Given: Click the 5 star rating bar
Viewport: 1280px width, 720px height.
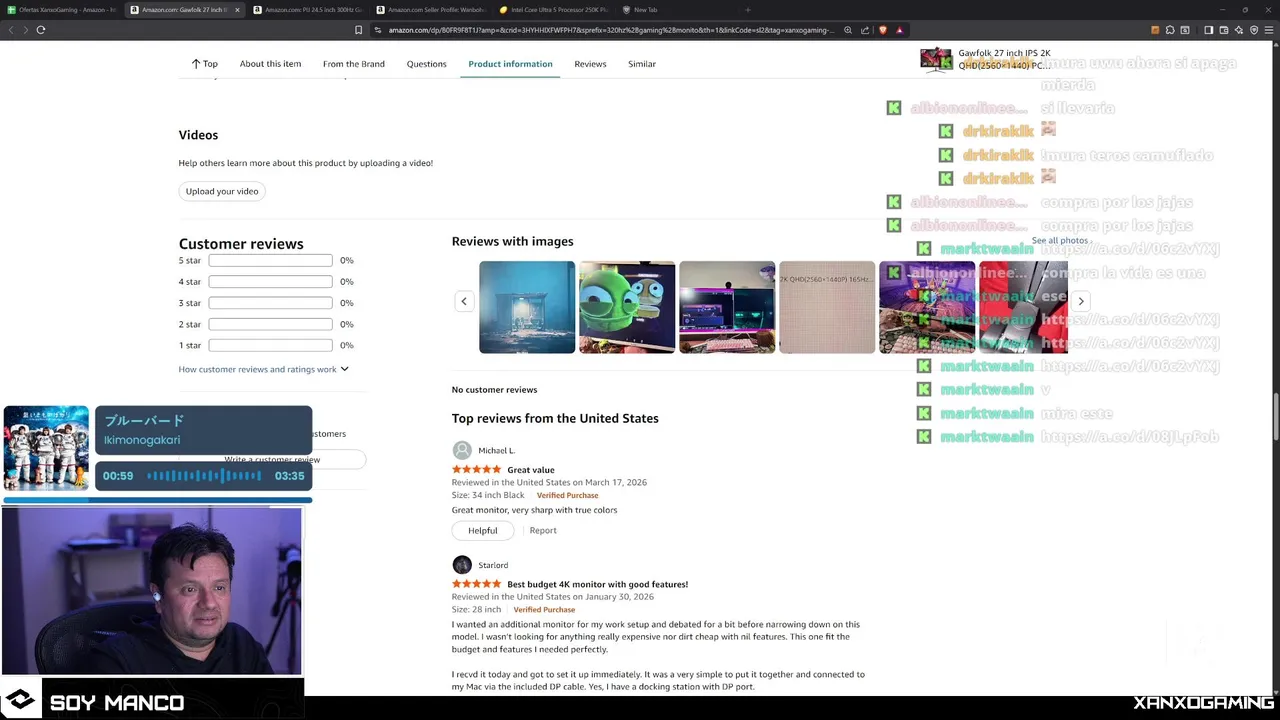Looking at the screenshot, I should [270, 260].
